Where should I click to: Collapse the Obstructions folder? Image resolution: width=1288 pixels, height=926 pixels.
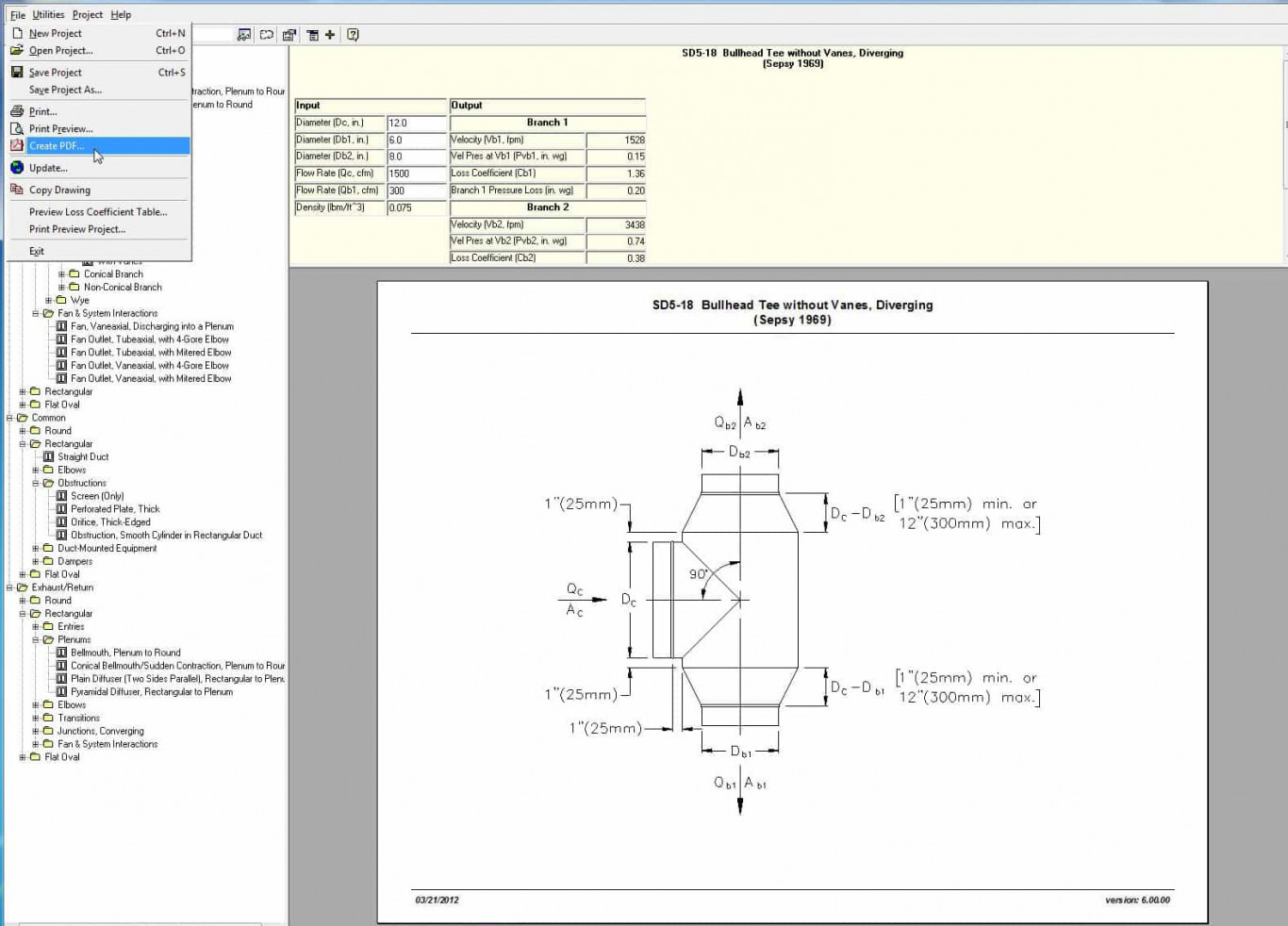tap(36, 483)
